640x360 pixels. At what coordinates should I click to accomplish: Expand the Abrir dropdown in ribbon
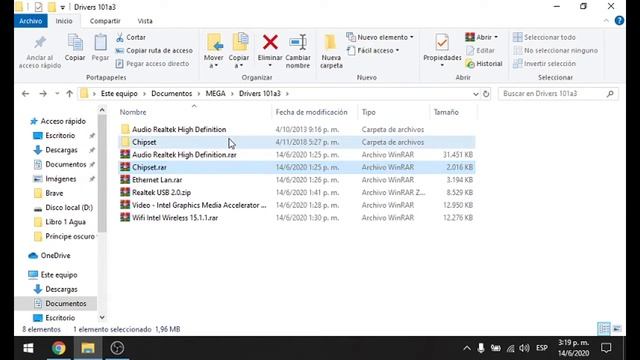(x=482, y=37)
